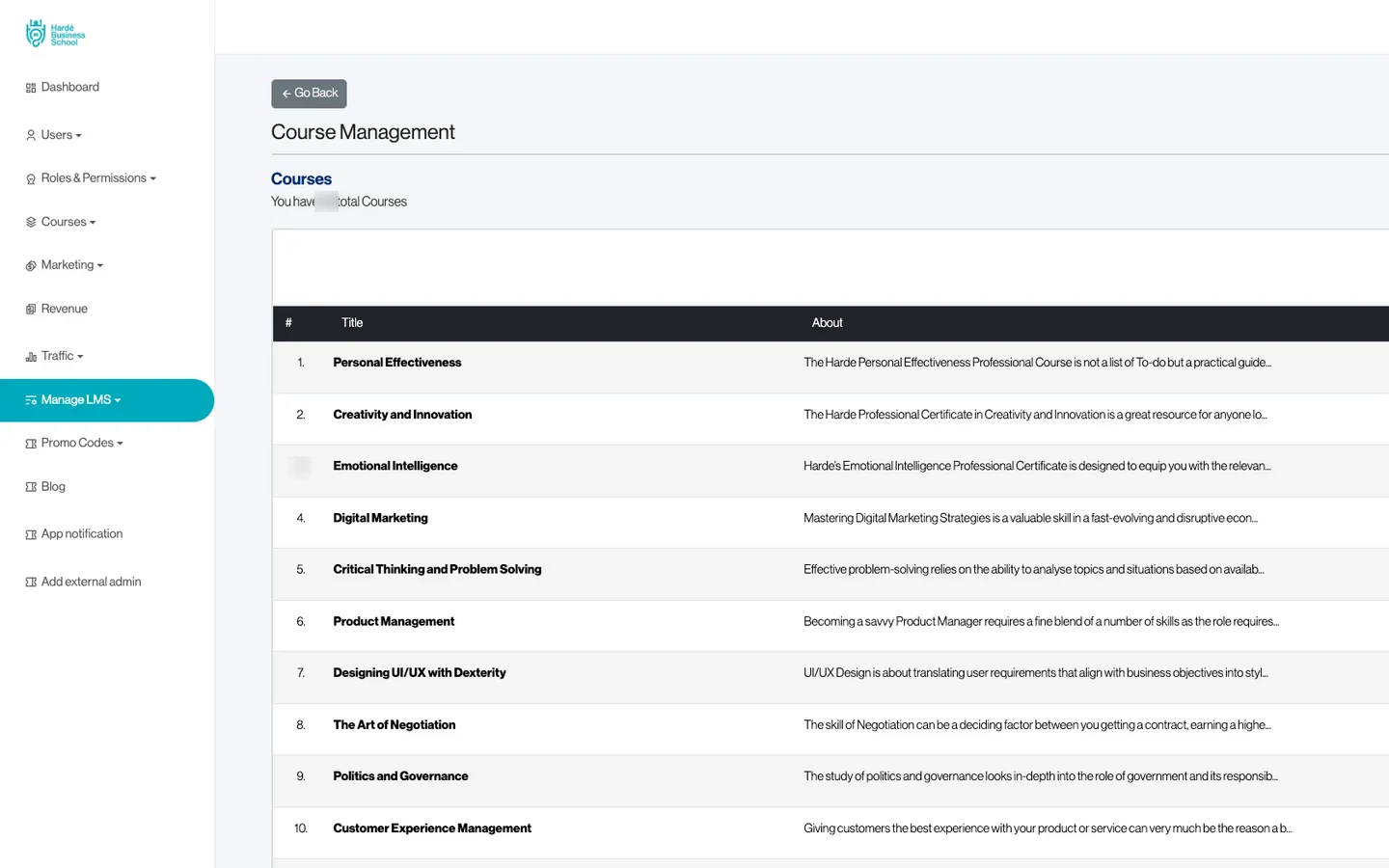Select the Product Management course title
This screenshot has height=868, width=1389.
(394, 621)
